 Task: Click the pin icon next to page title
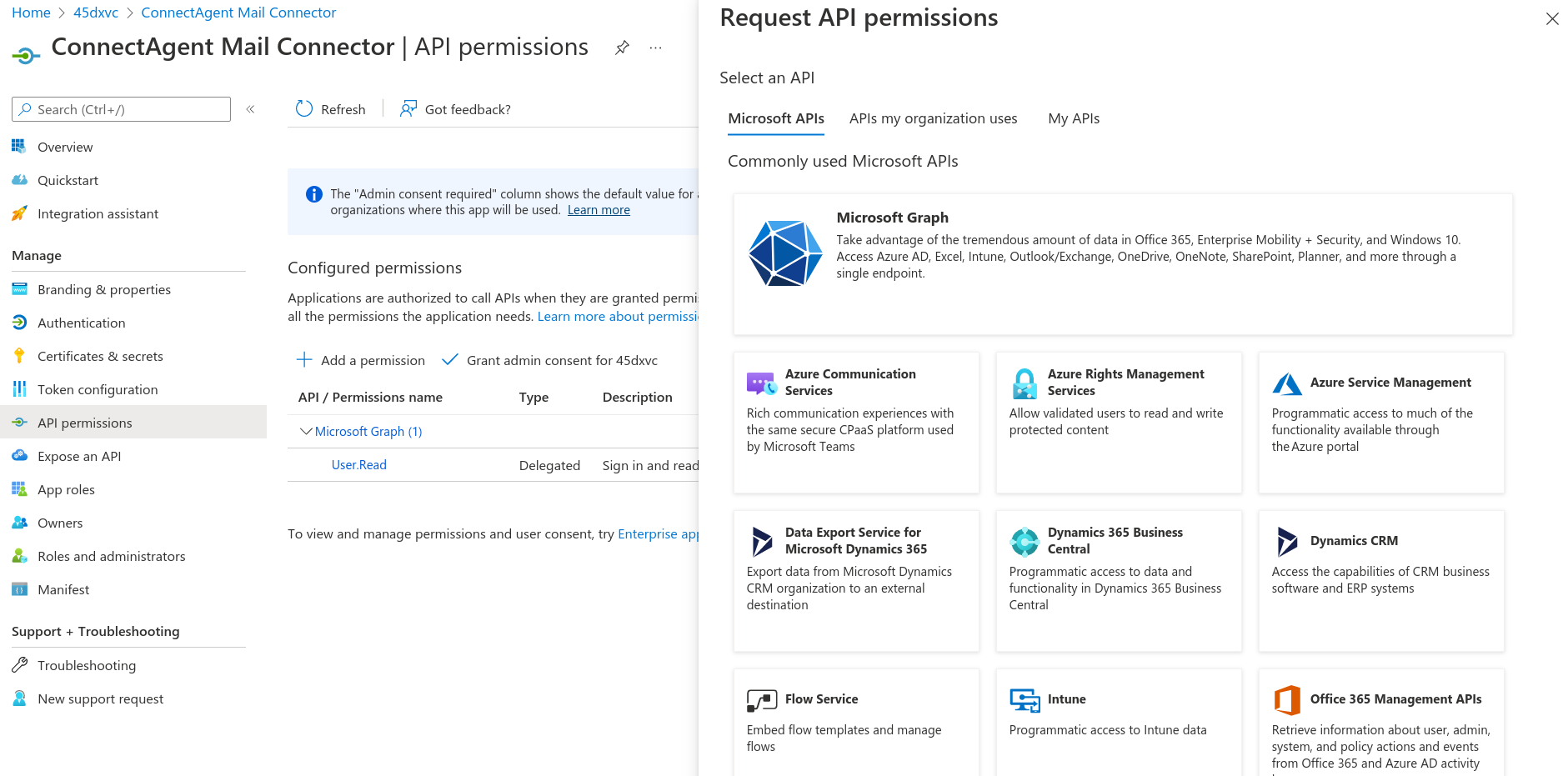(622, 48)
